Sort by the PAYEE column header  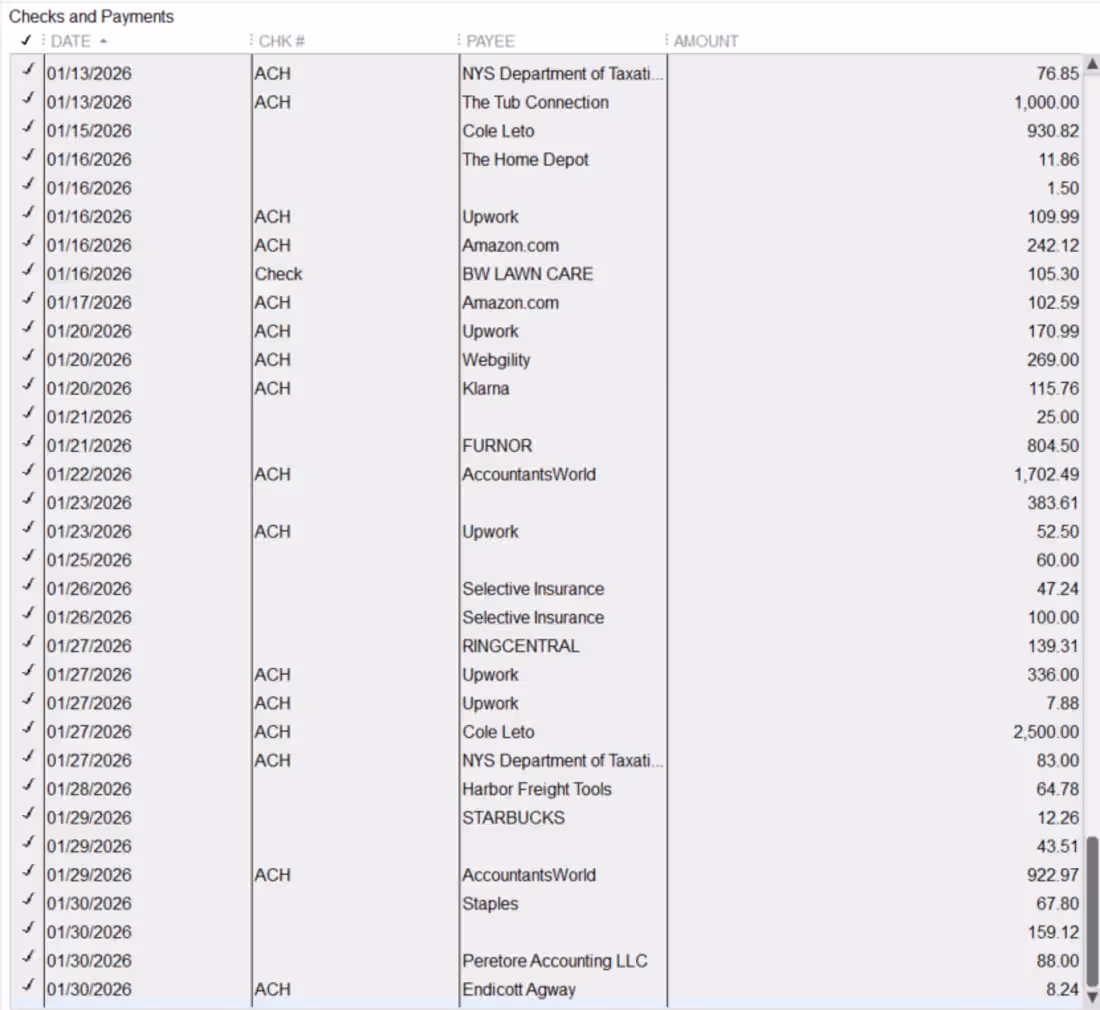click(490, 41)
